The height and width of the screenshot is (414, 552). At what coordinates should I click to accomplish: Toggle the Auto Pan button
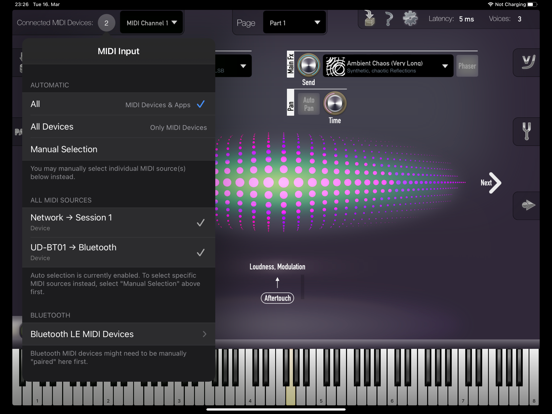point(309,104)
